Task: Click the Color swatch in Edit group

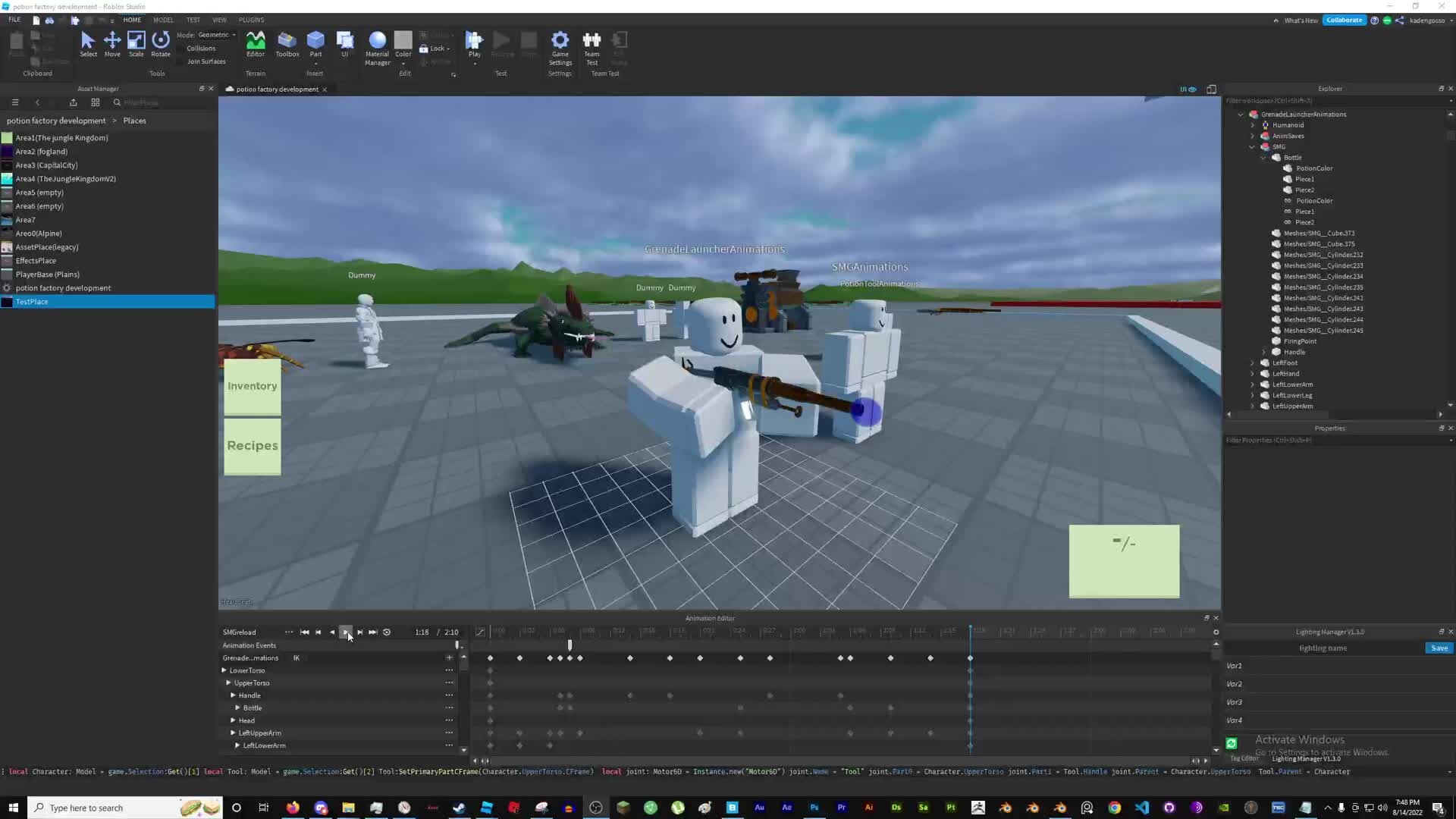Action: [403, 40]
